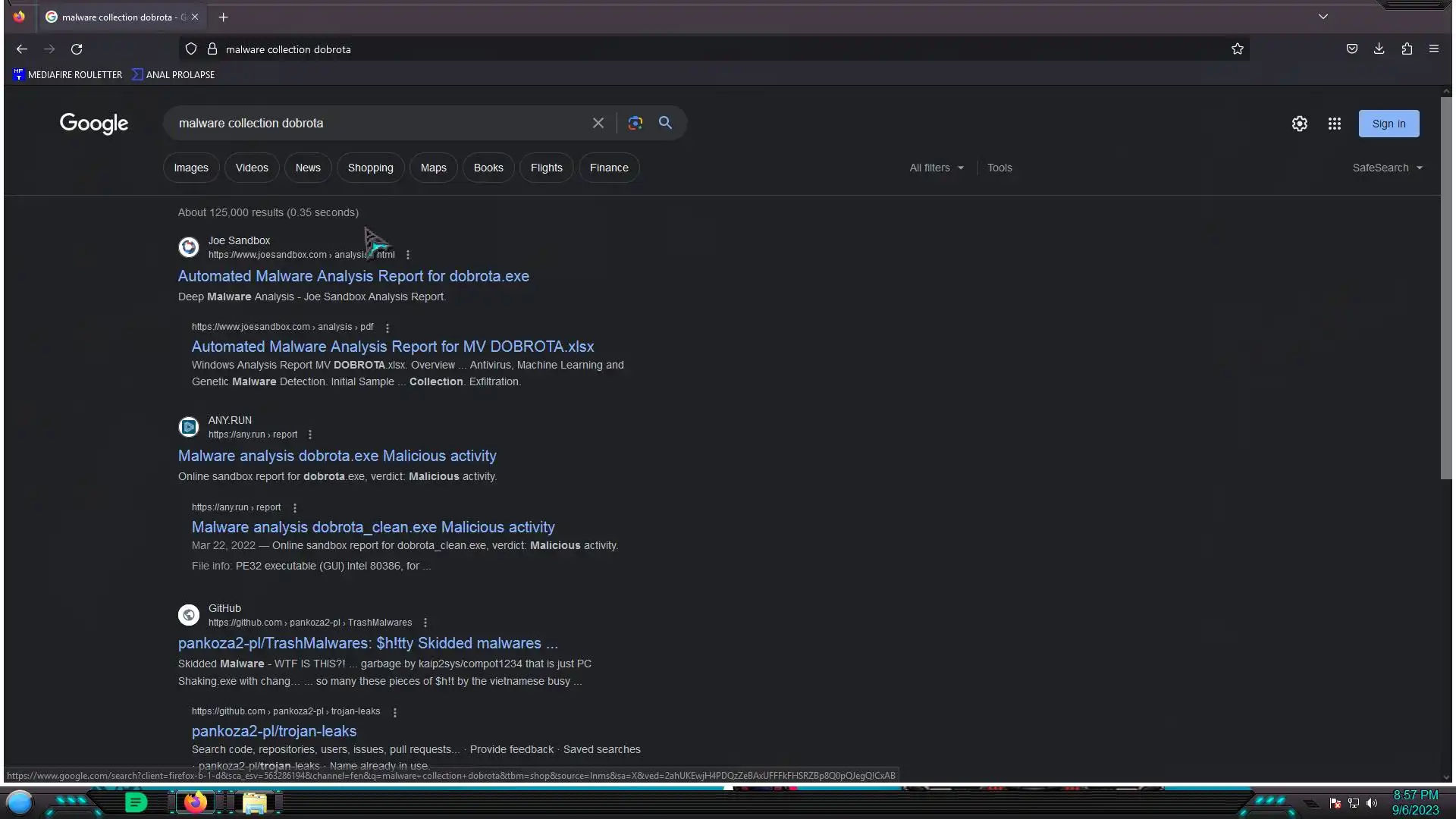Open Firefox extensions puzzle icon
This screenshot has height=819, width=1456.
tap(1406, 49)
